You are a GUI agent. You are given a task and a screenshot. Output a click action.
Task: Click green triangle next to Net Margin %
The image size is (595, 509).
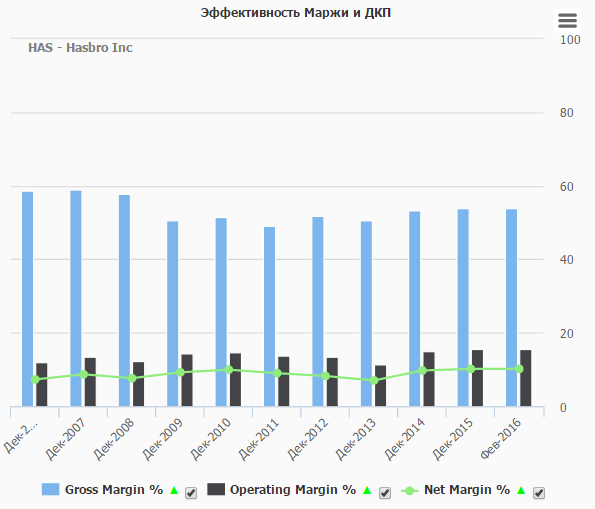pyautogui.click(x=521, y=490)
